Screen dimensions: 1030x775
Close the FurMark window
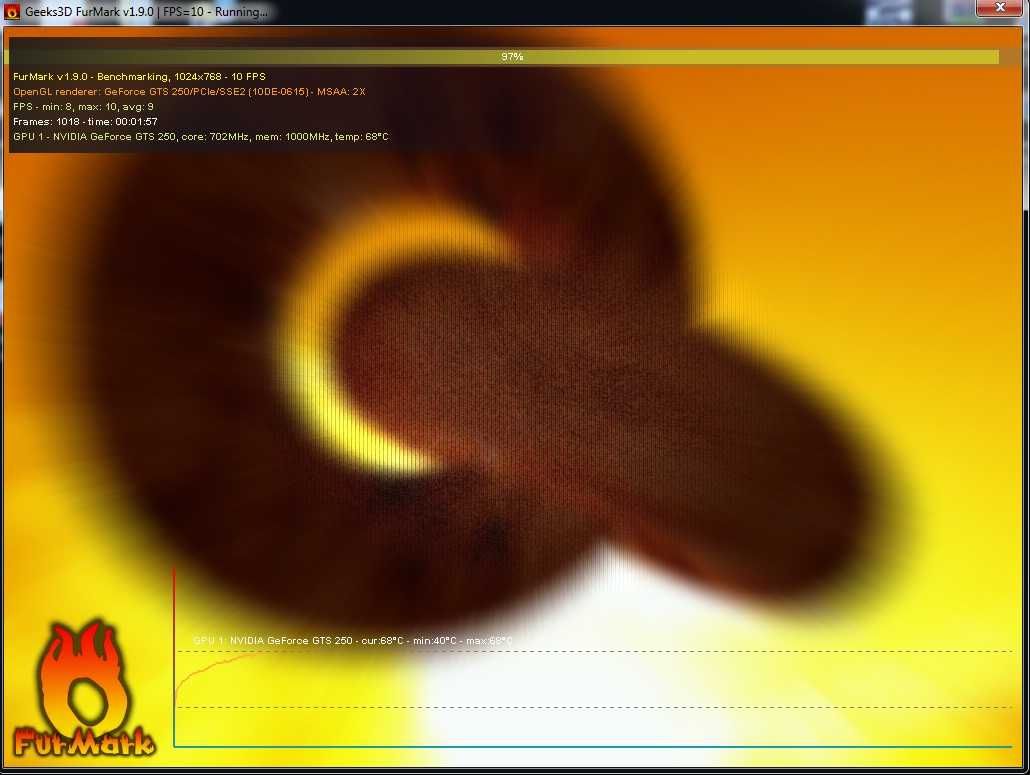point(1000,7)
